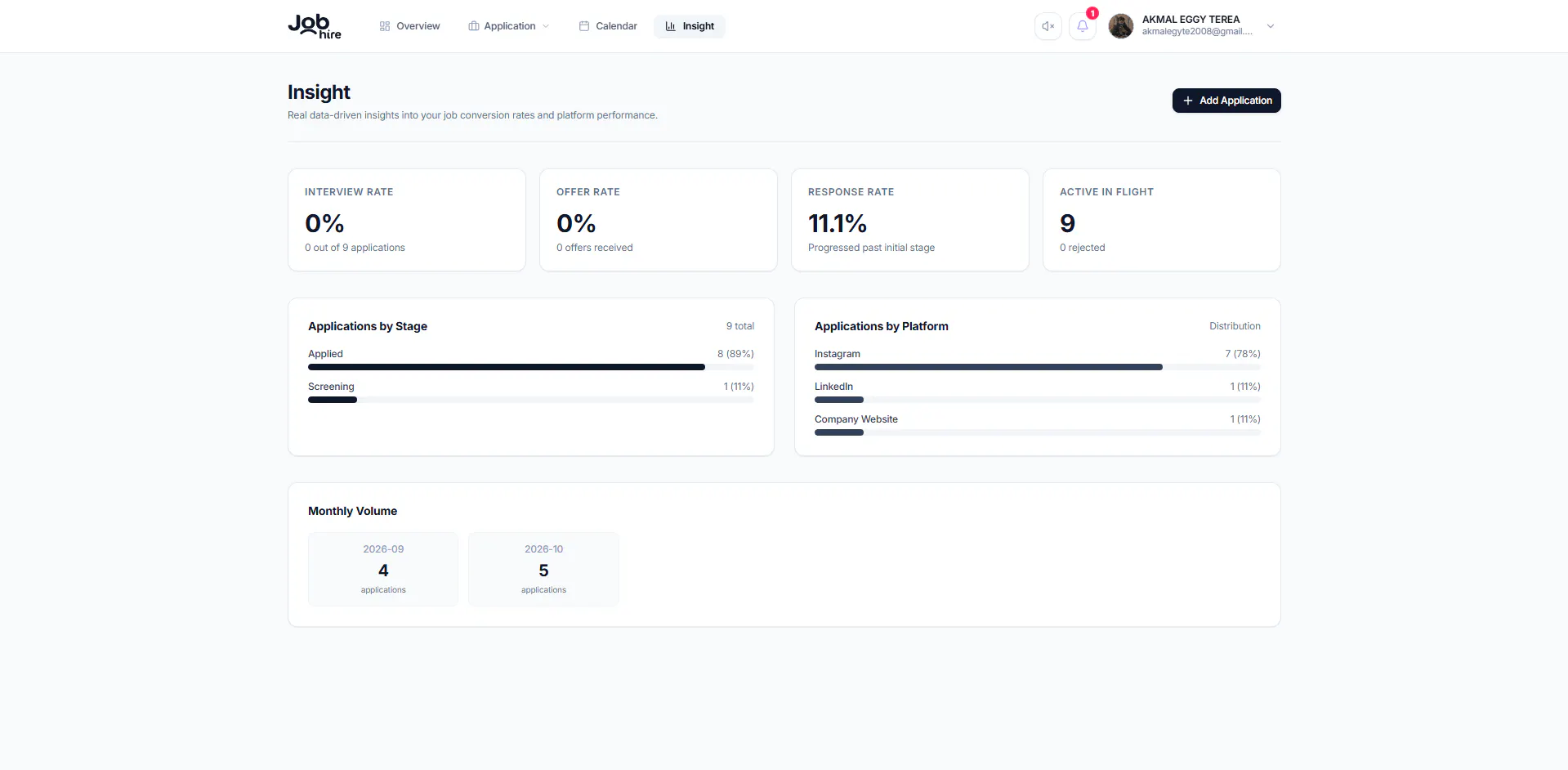
Task: Expand the user account dropdown chevron
Action: click(x=1271, y=26)
